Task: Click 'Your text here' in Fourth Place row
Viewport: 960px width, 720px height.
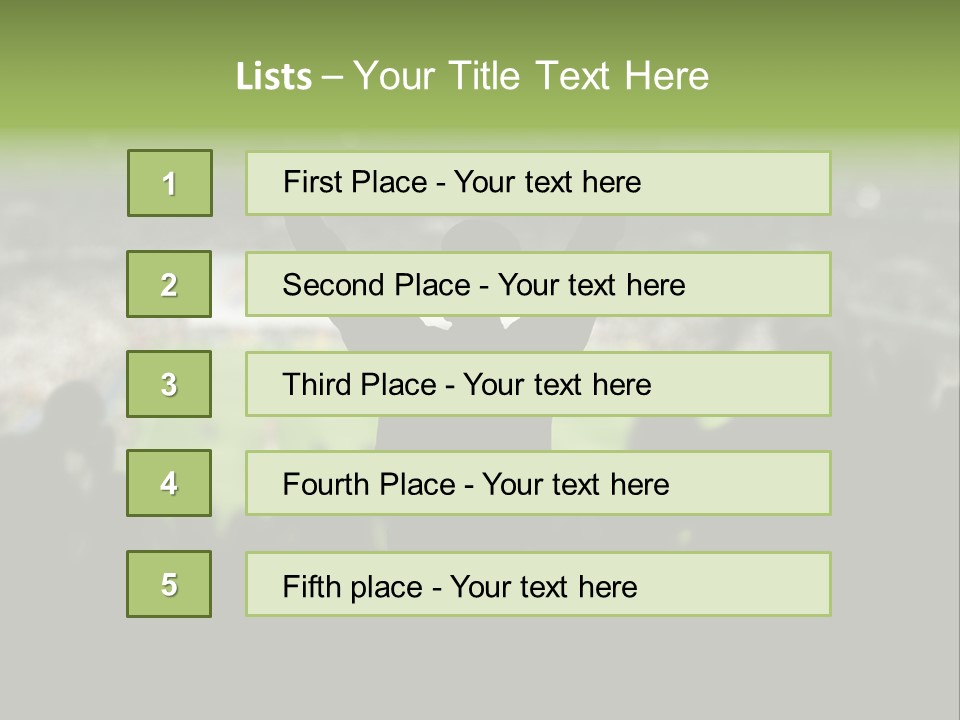Action: (575, 485)
